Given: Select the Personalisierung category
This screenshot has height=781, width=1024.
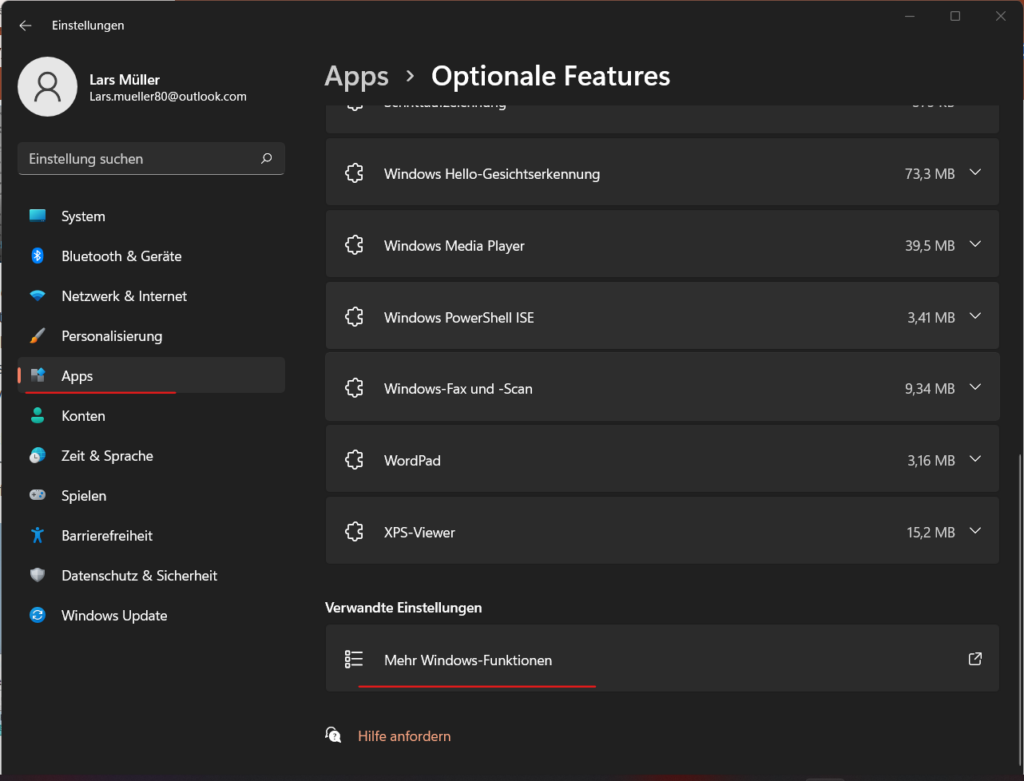Looking at the screenshot, I should [x=152, y=336].
